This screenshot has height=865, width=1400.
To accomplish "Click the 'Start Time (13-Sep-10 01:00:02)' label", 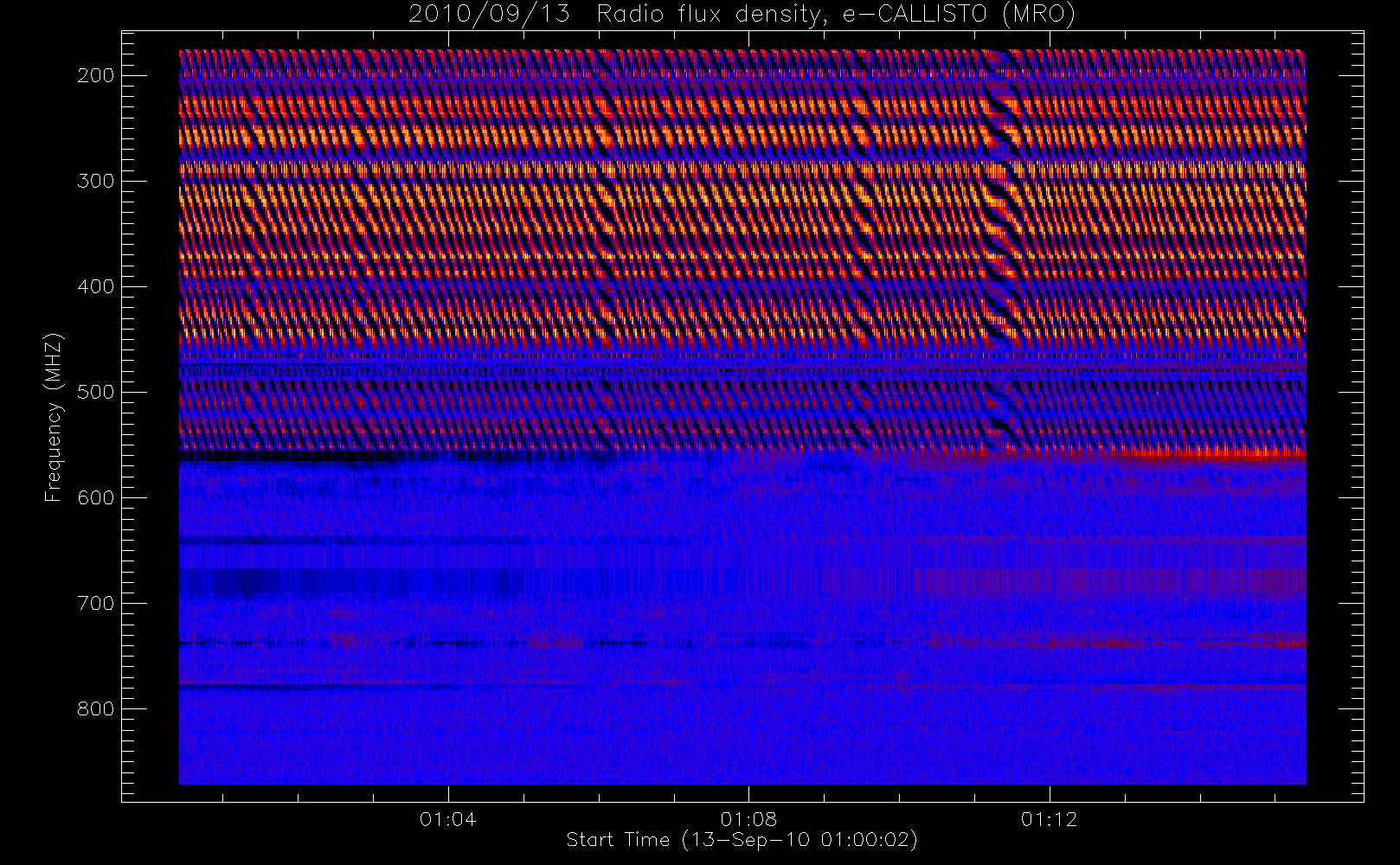I will pyautogui.click(x=742, y=840).
